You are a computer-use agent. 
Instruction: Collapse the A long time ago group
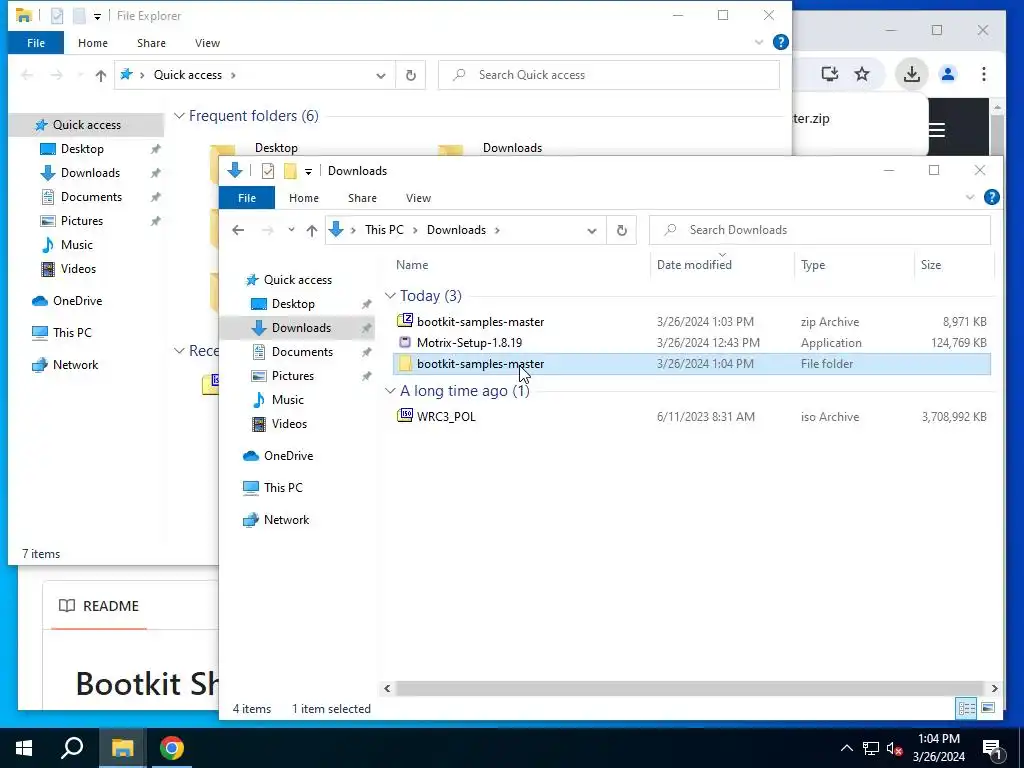coord(390,391)
